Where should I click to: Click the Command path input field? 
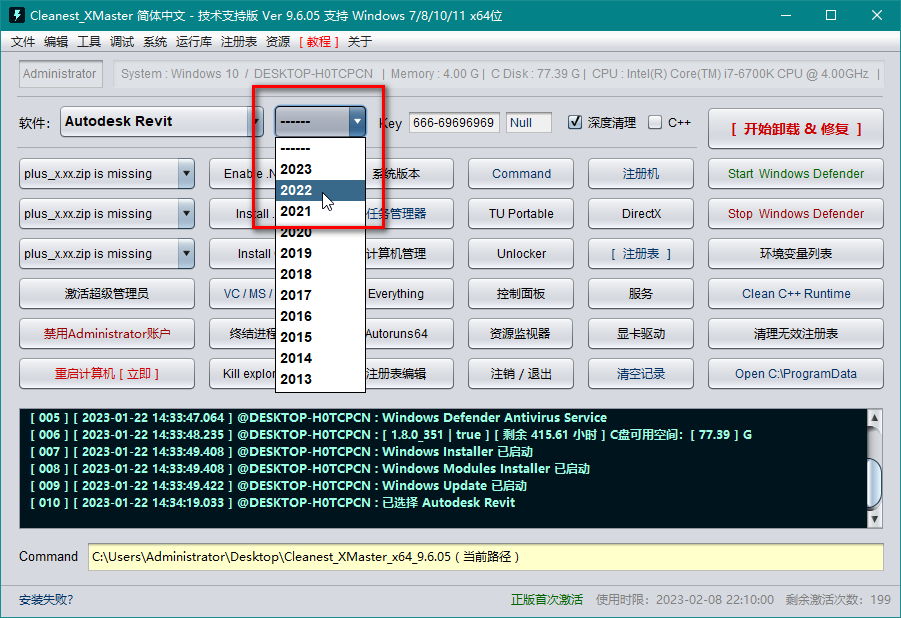486,556
